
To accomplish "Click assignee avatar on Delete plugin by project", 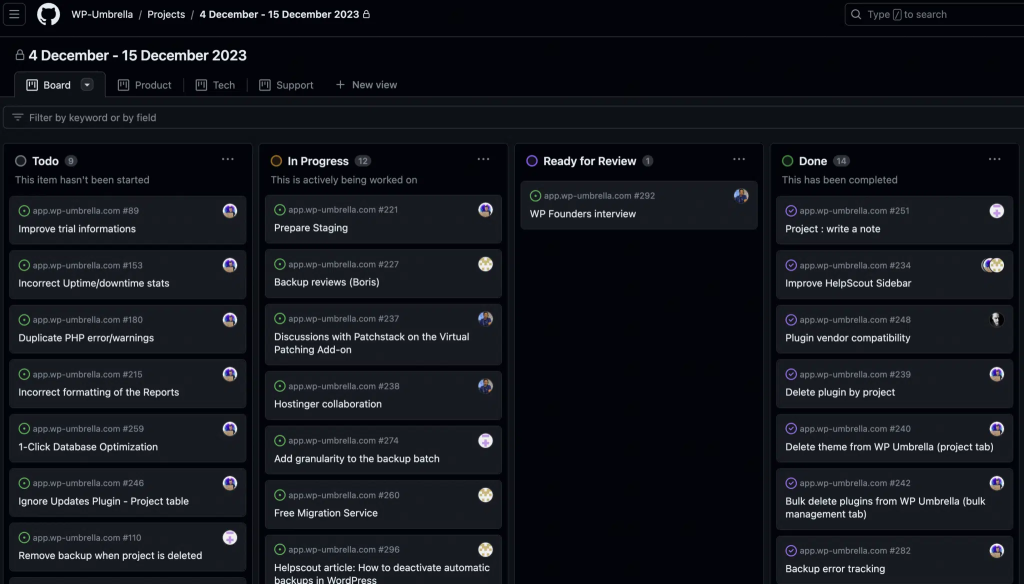I will pos(997,374).
